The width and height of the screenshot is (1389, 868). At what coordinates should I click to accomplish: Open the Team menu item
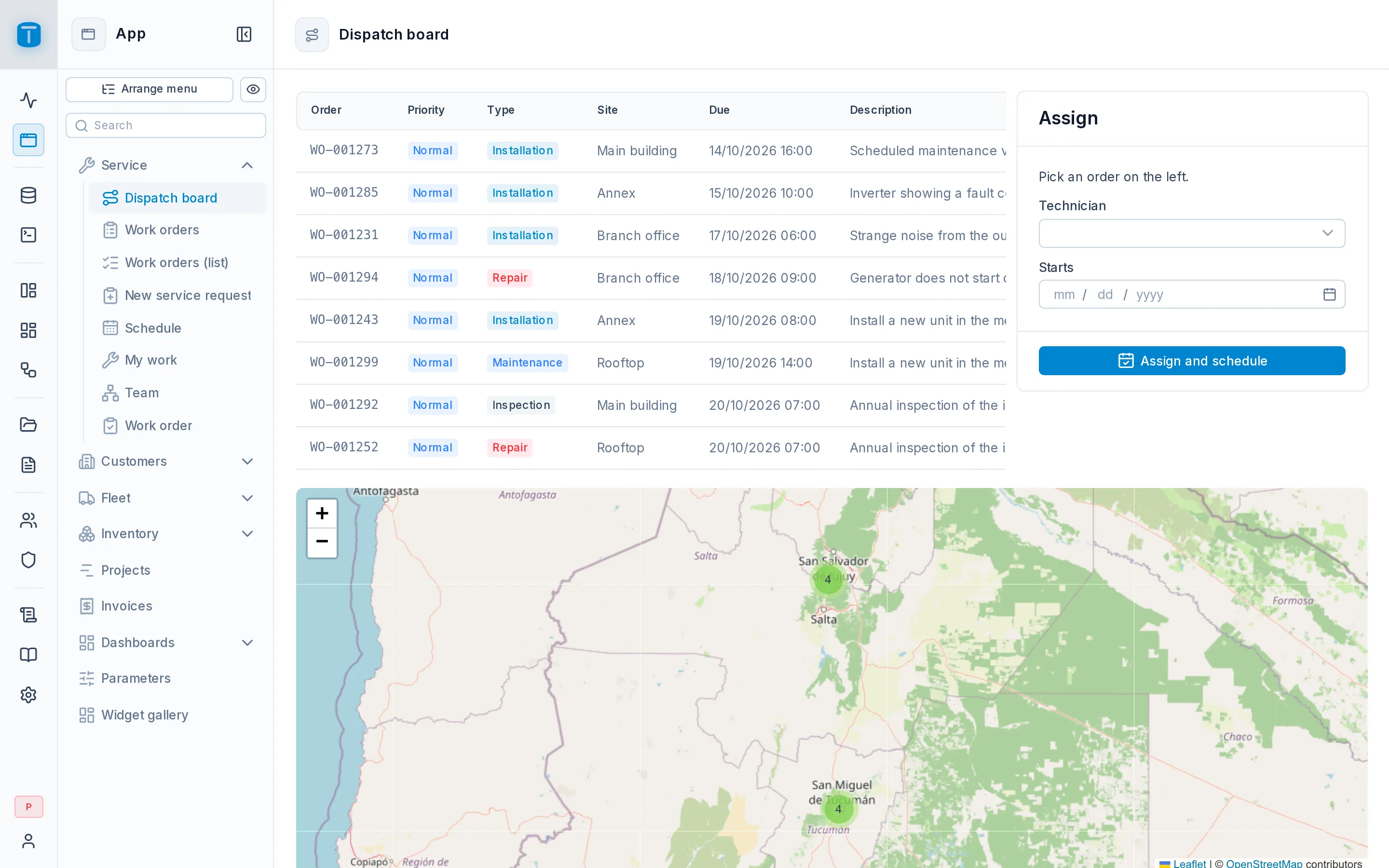click(x=177, y=393)
